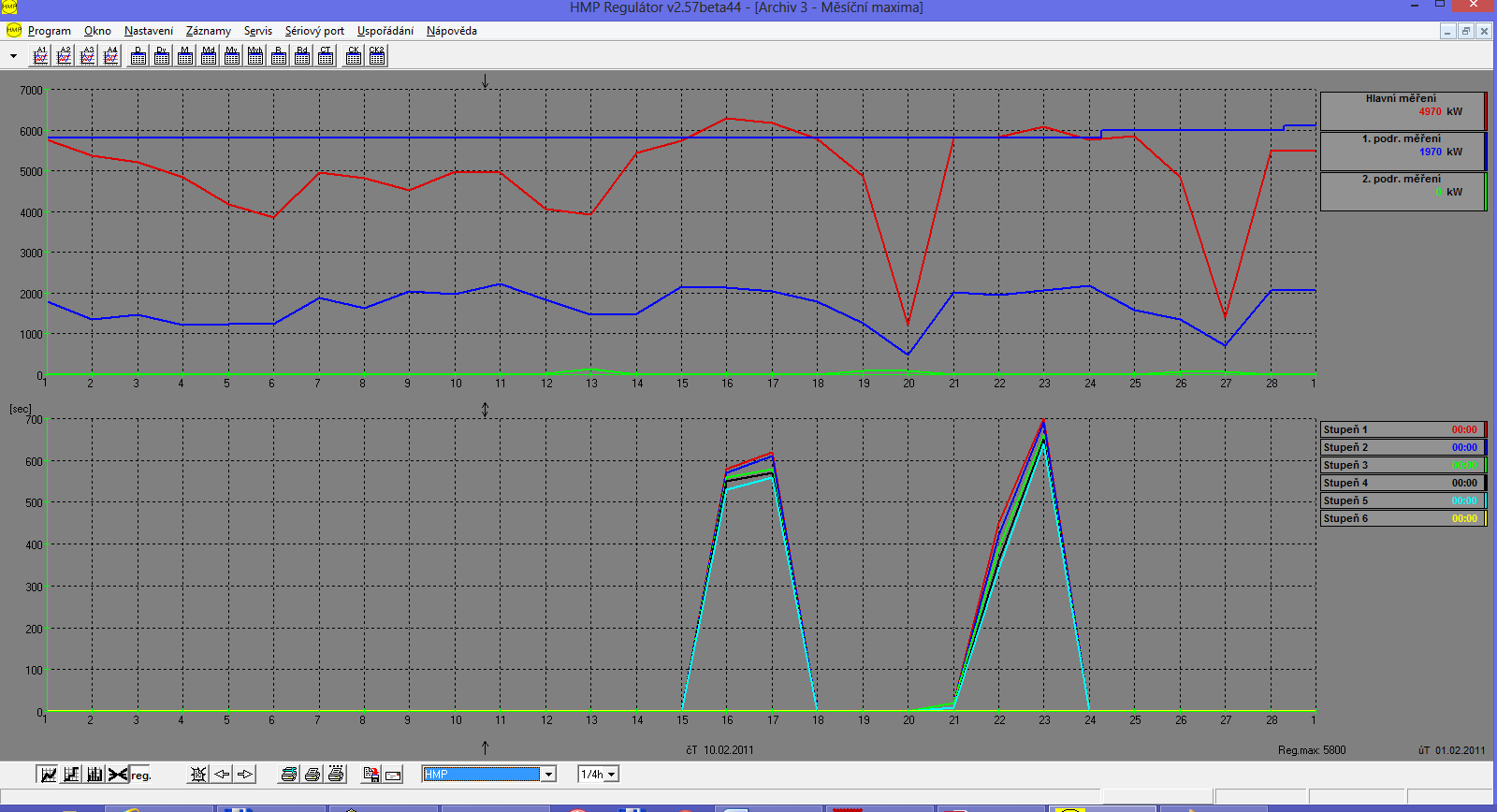Open the CK table view
The height and width of the screenshot is (812, 1497).
click(x=354, y=56)
